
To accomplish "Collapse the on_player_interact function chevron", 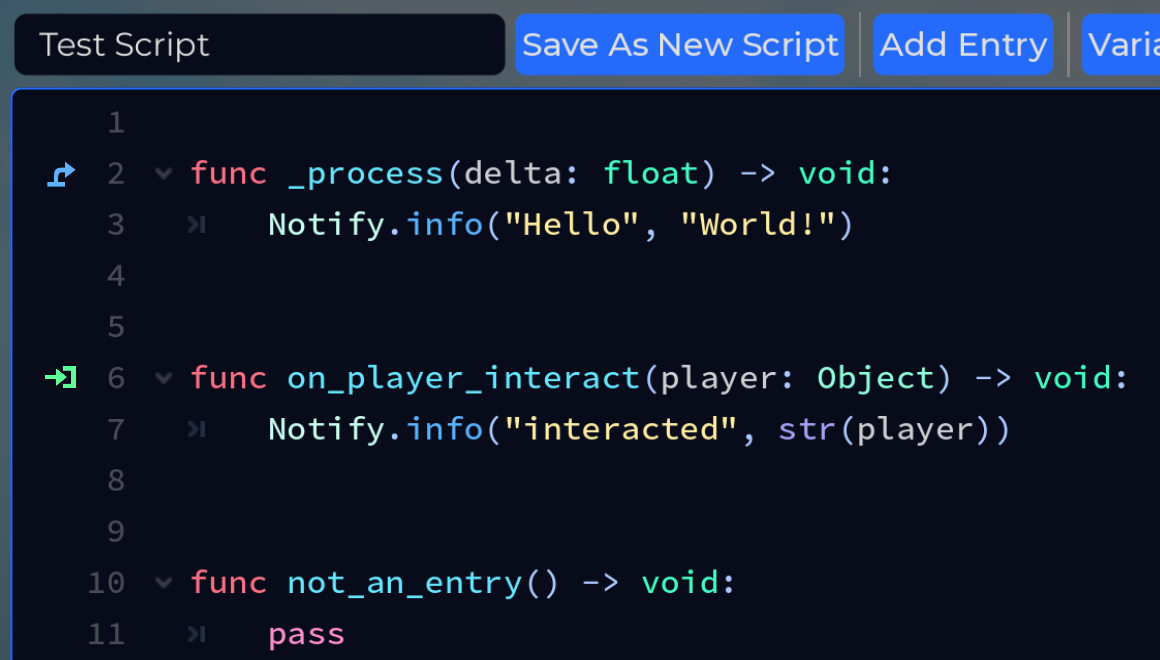I will pos(162,378).
